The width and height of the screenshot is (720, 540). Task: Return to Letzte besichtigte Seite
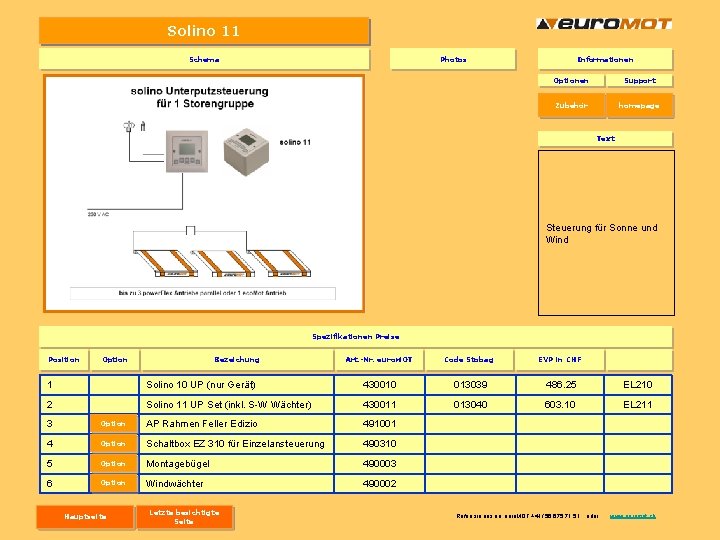(184, 517)
